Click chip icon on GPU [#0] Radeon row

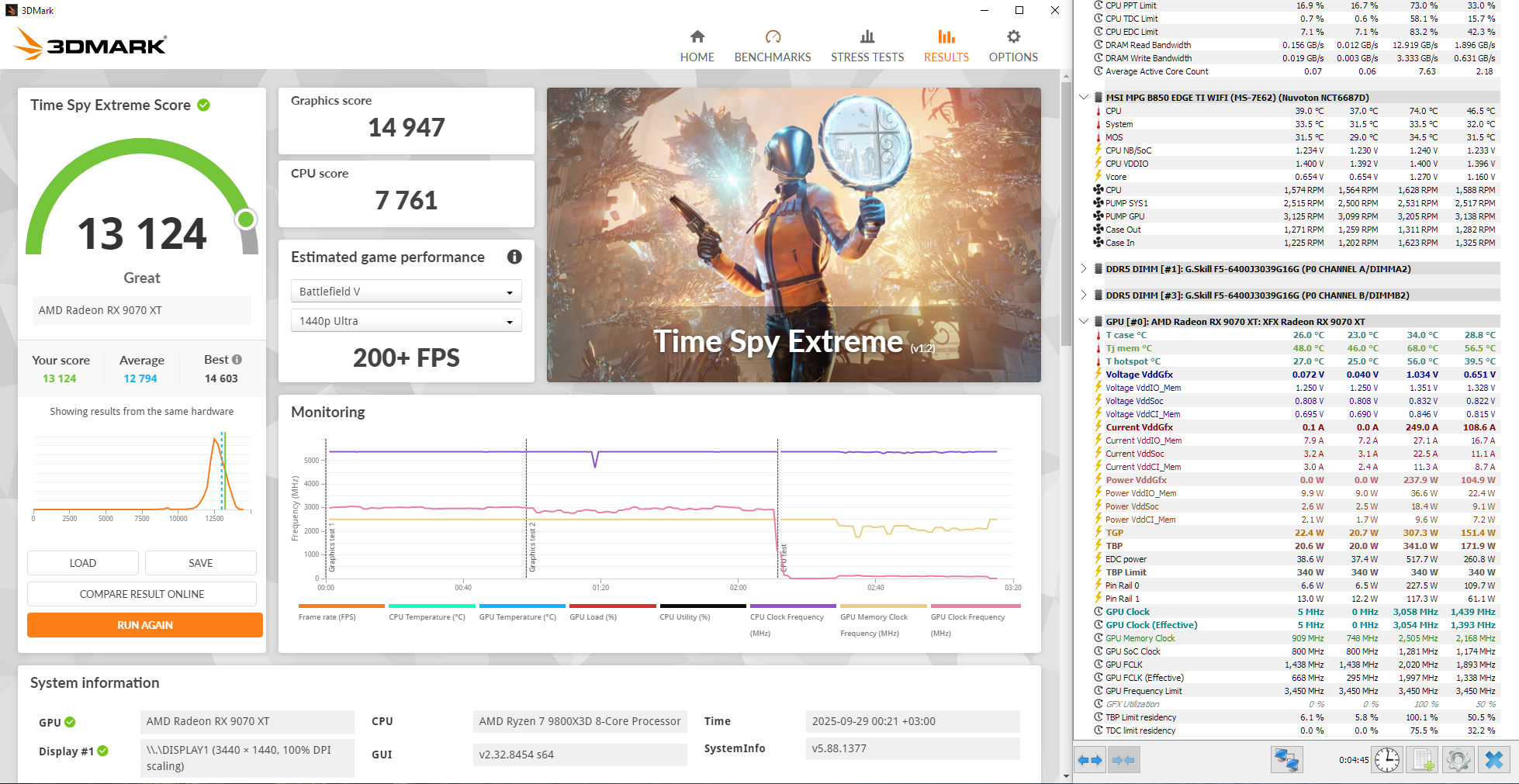(1099, 322)
